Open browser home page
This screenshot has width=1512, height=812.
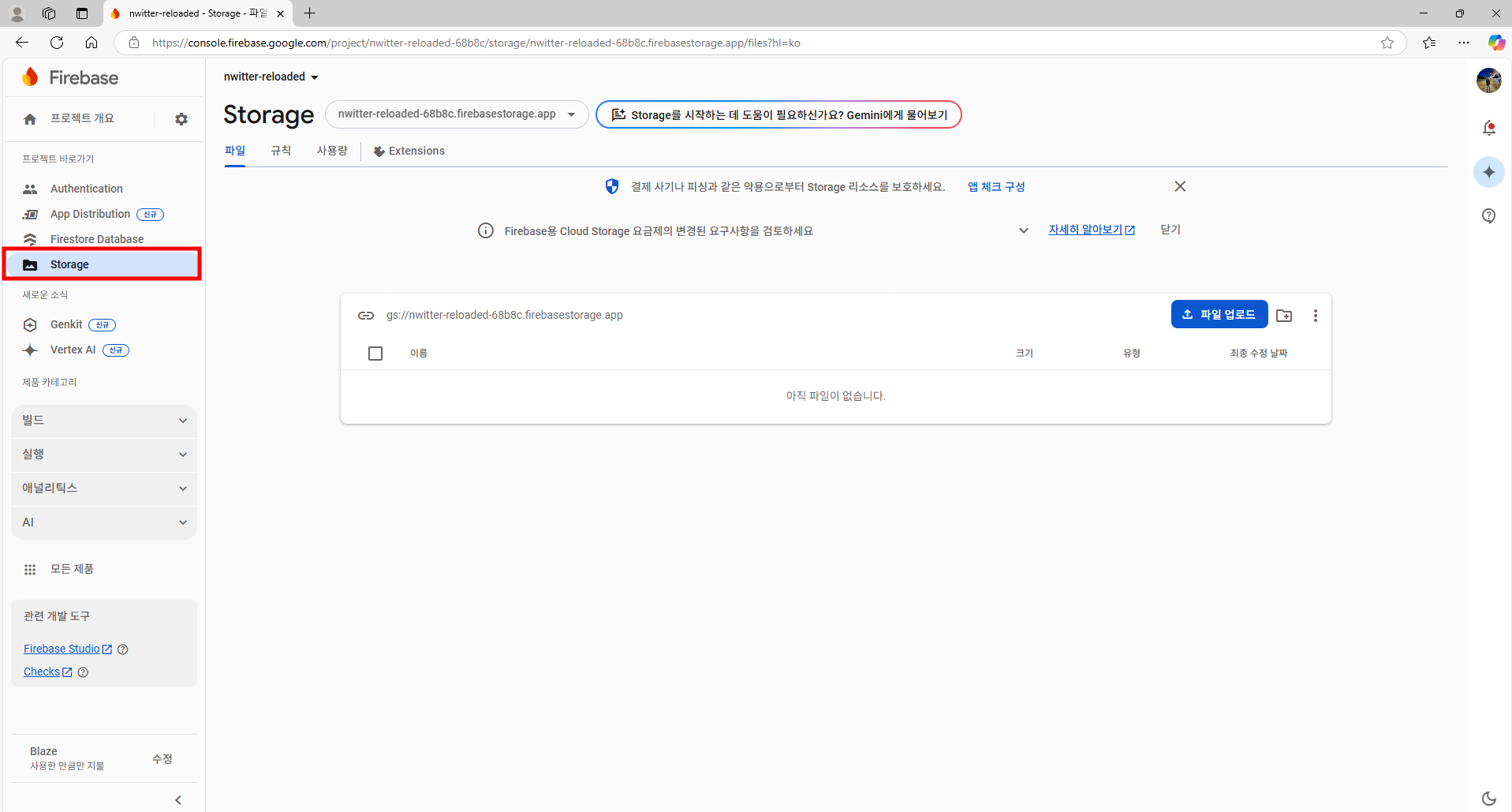tap(91, 43)
